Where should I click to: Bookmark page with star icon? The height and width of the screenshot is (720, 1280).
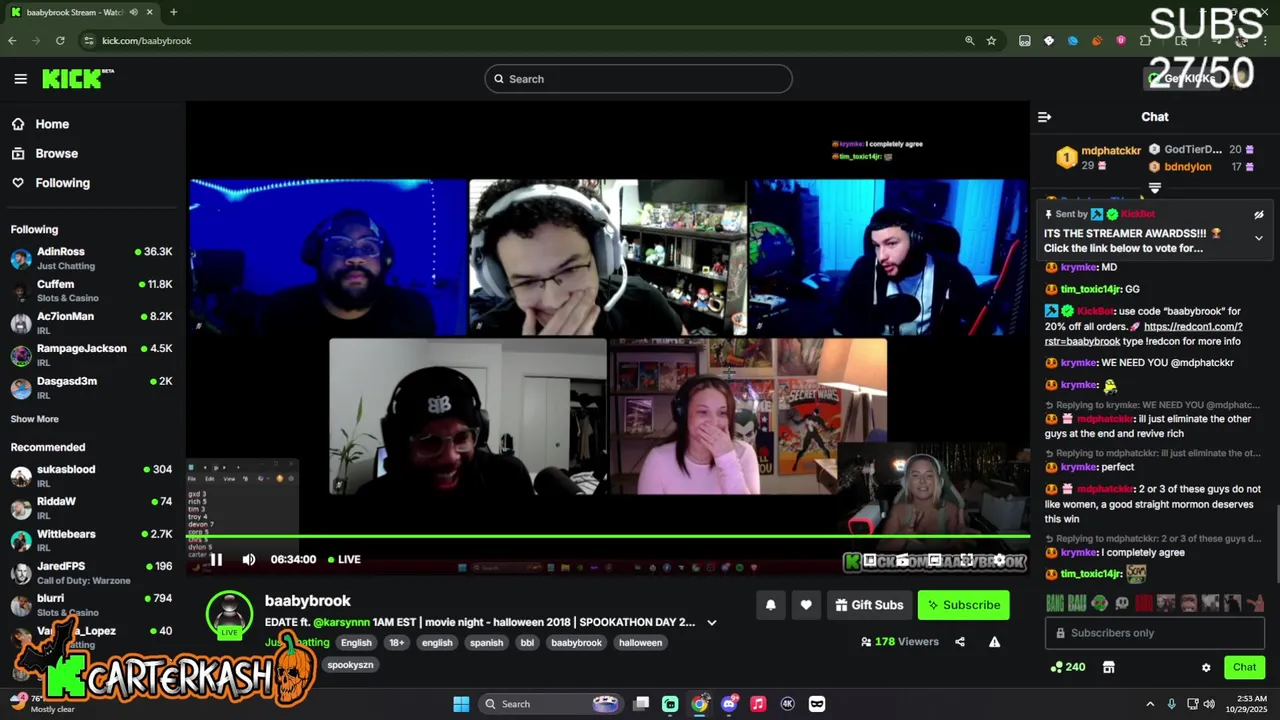(x=991, y=41)
